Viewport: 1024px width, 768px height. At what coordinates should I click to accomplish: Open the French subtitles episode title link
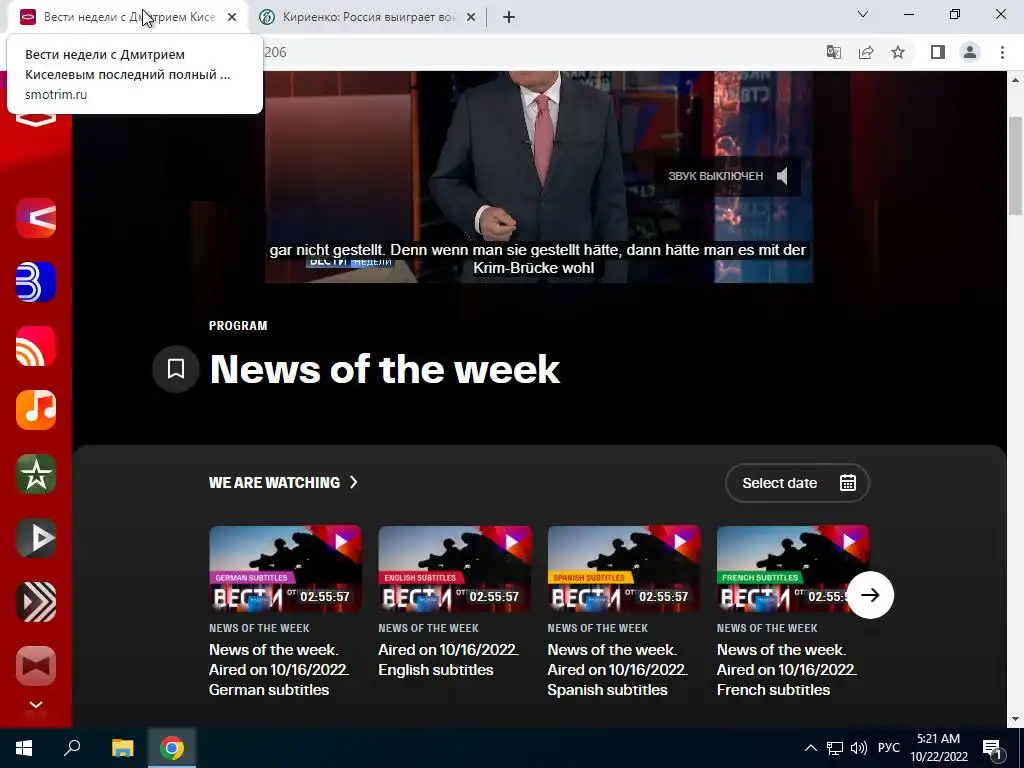coord(786,669)
